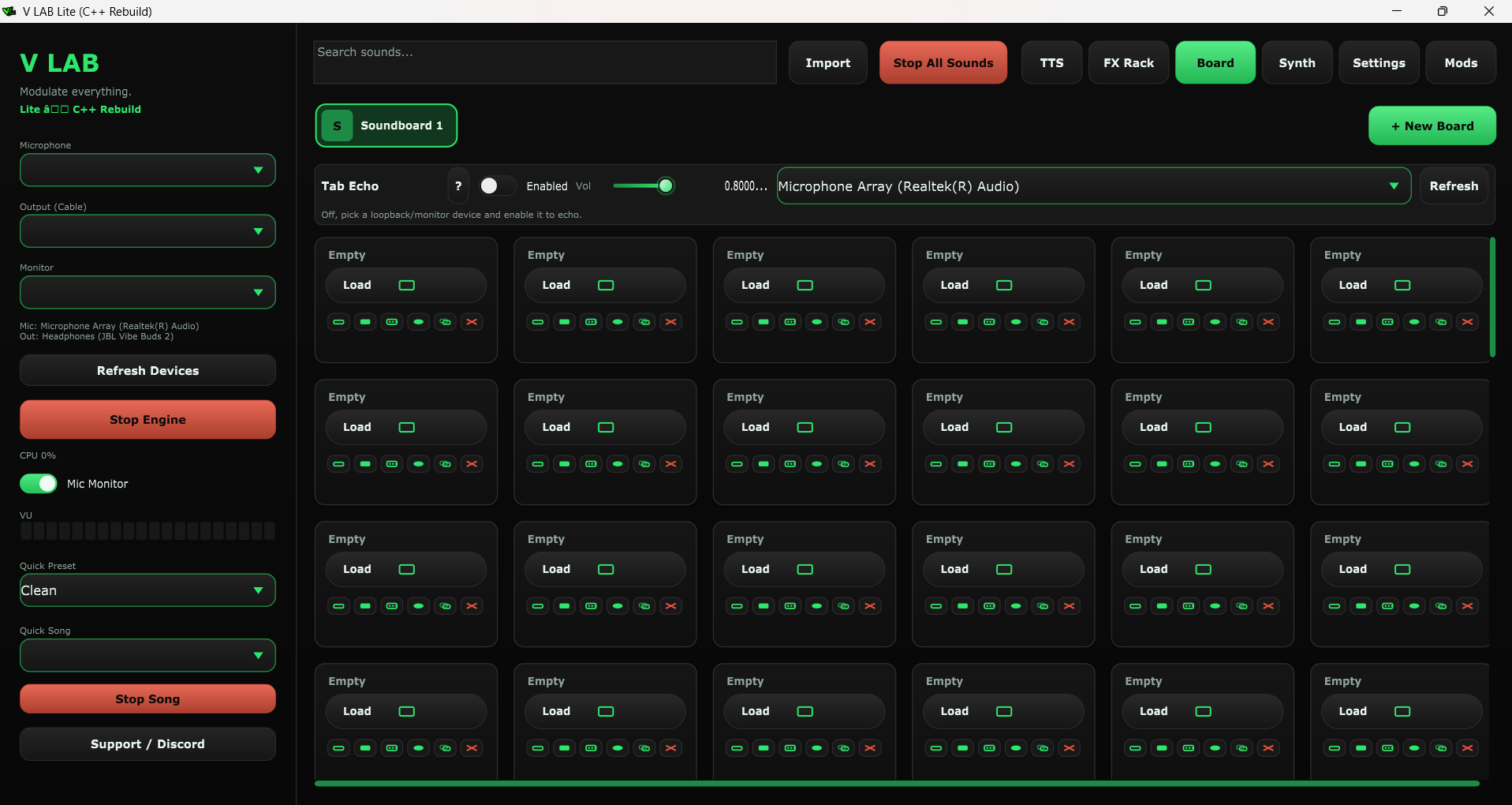Click the VU meter bar
This screenshot has height=805, width=1512.
(x=147, y=530)
